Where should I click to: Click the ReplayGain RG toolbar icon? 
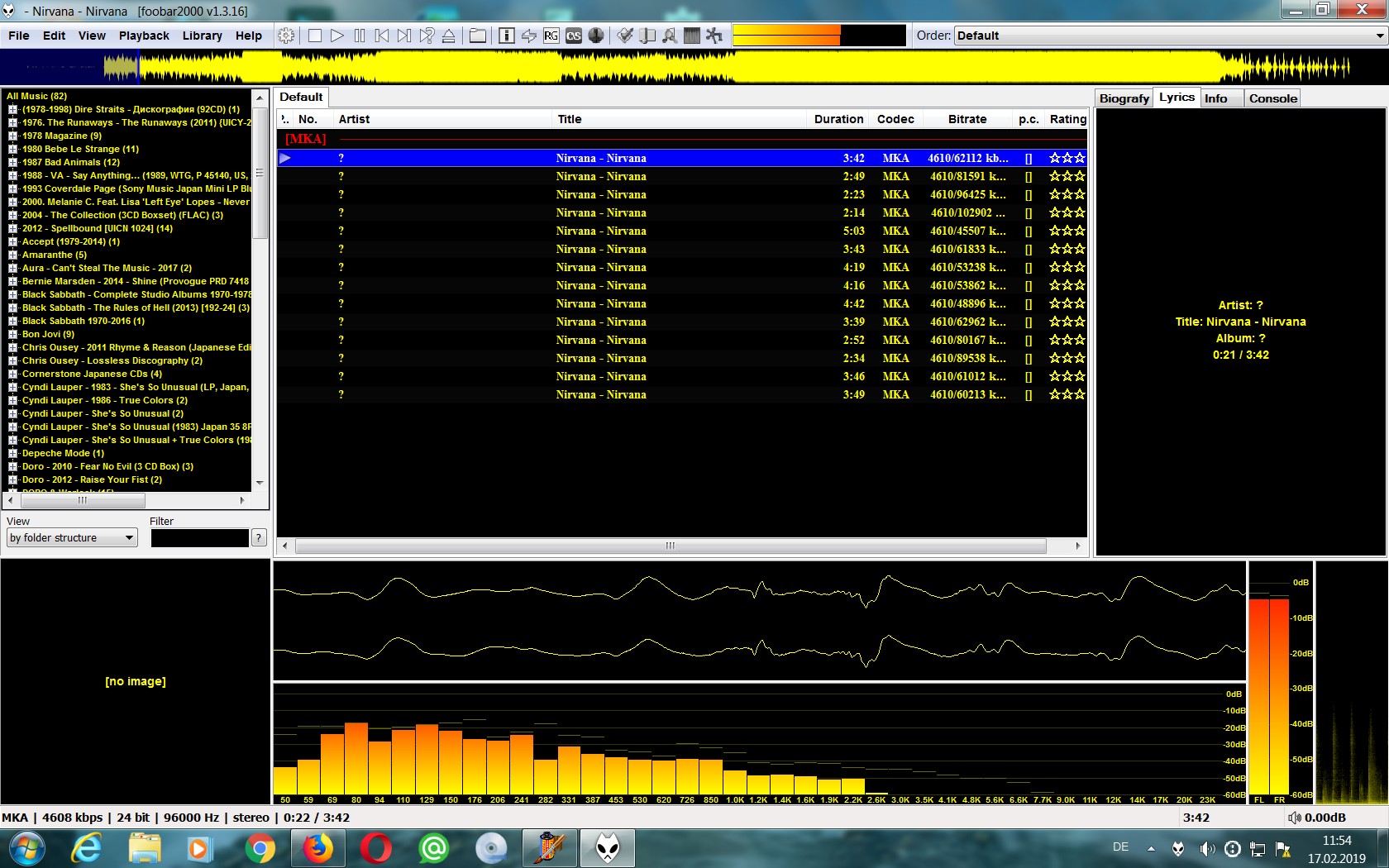(551, 36)
